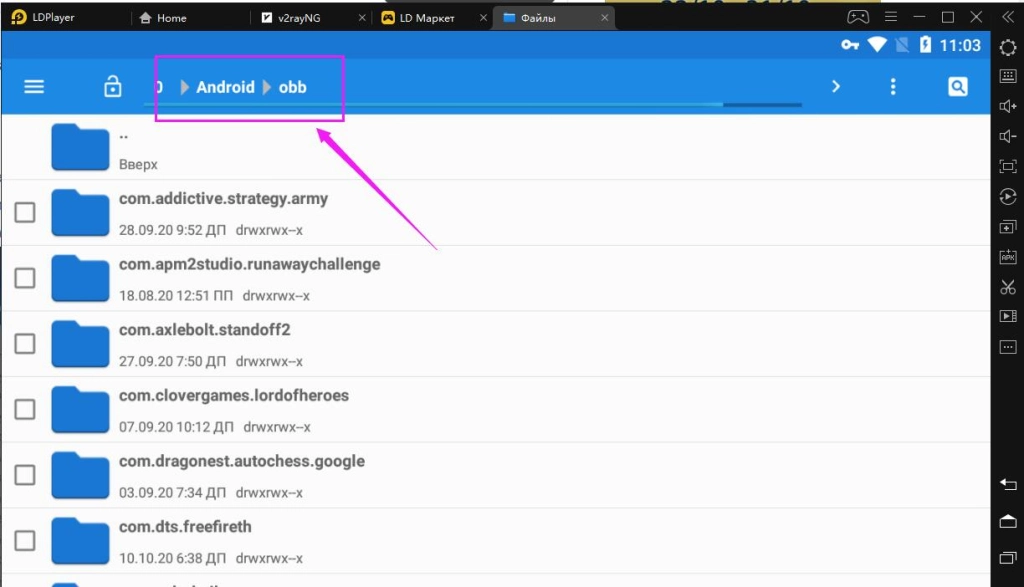Go up via the Вверх folder
1024x587 pixels.
(x=80, y=148)
